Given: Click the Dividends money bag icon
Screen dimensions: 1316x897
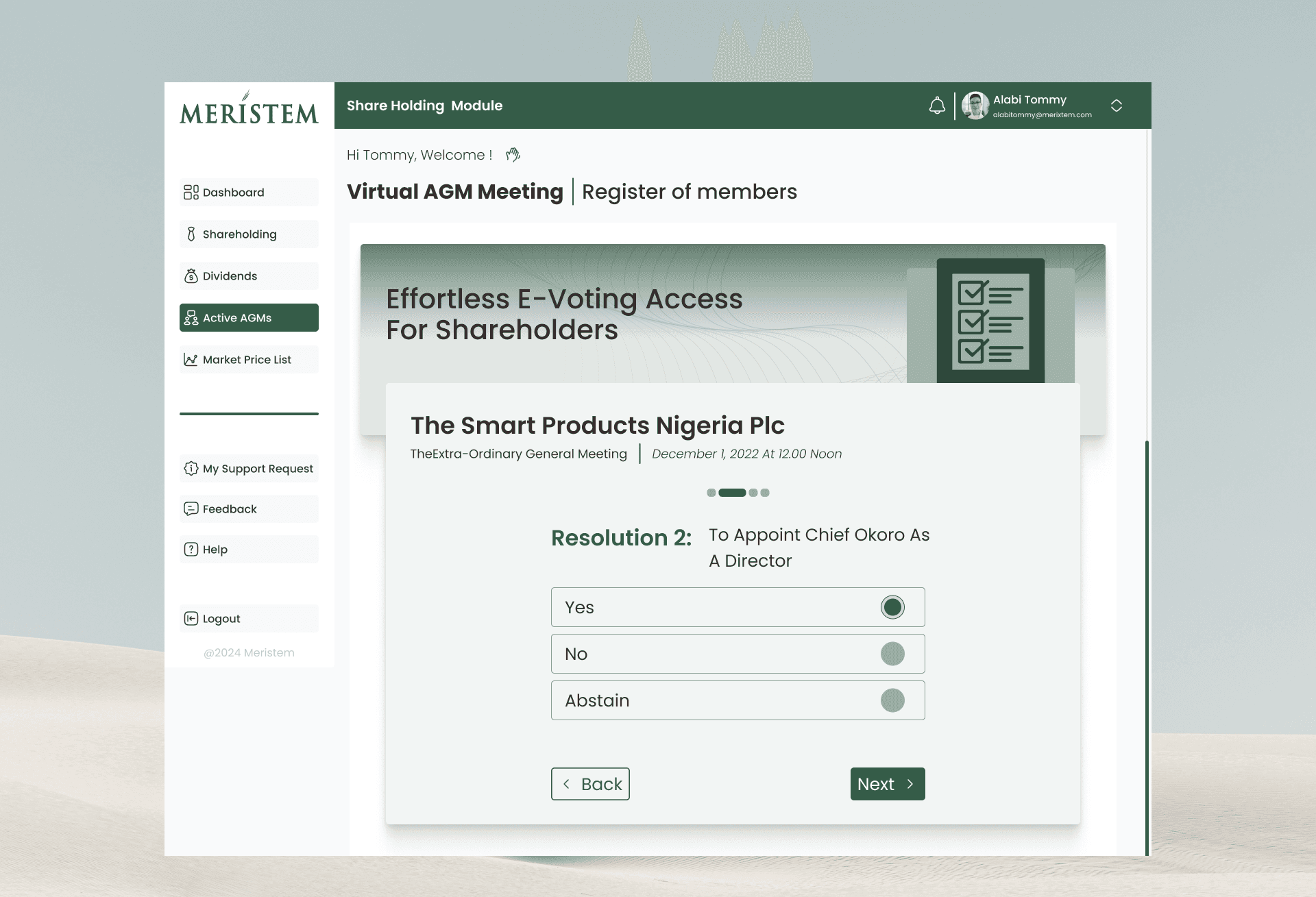Looking at the screenshot, I should (x=191, y=276).
